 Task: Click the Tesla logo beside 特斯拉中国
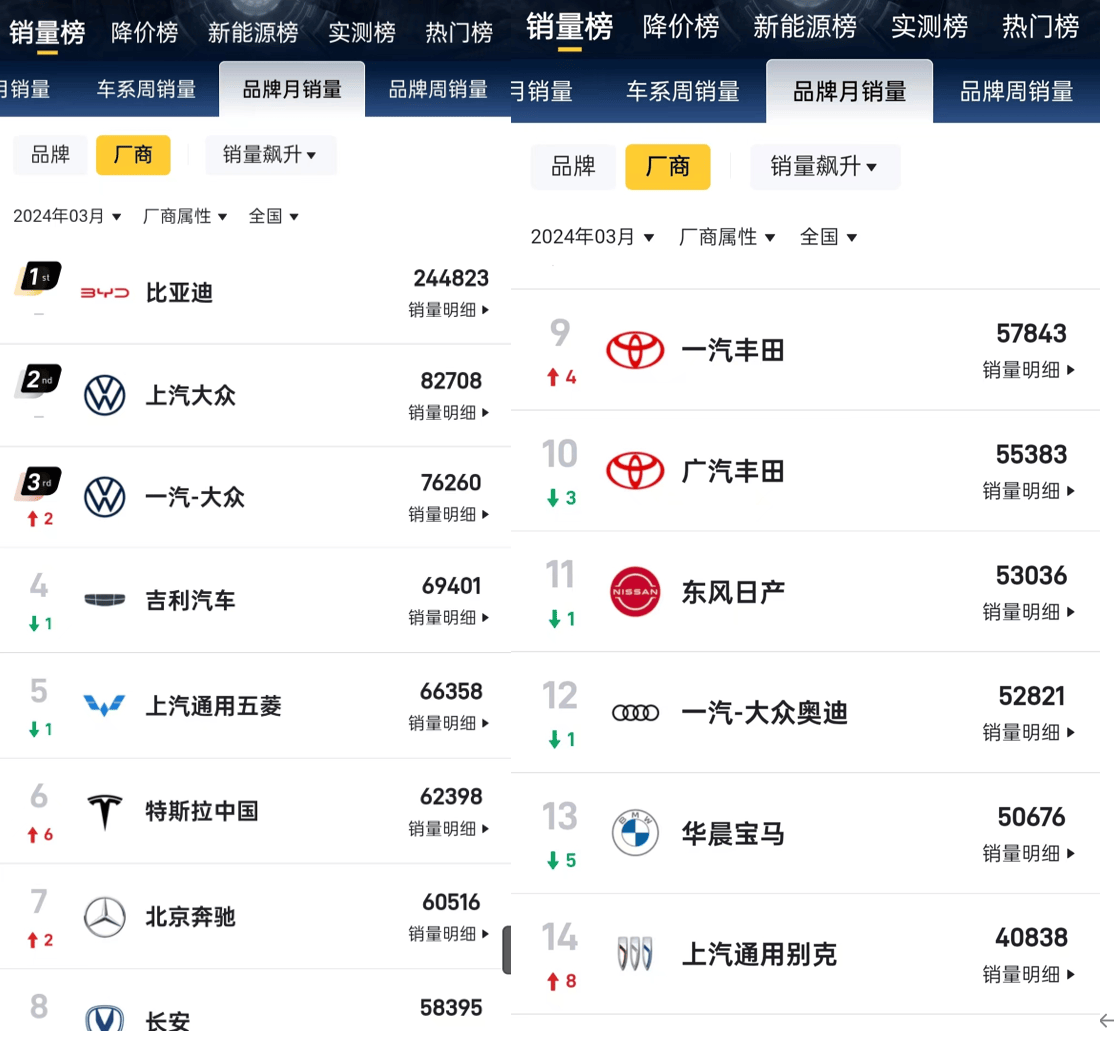[104, 811]
